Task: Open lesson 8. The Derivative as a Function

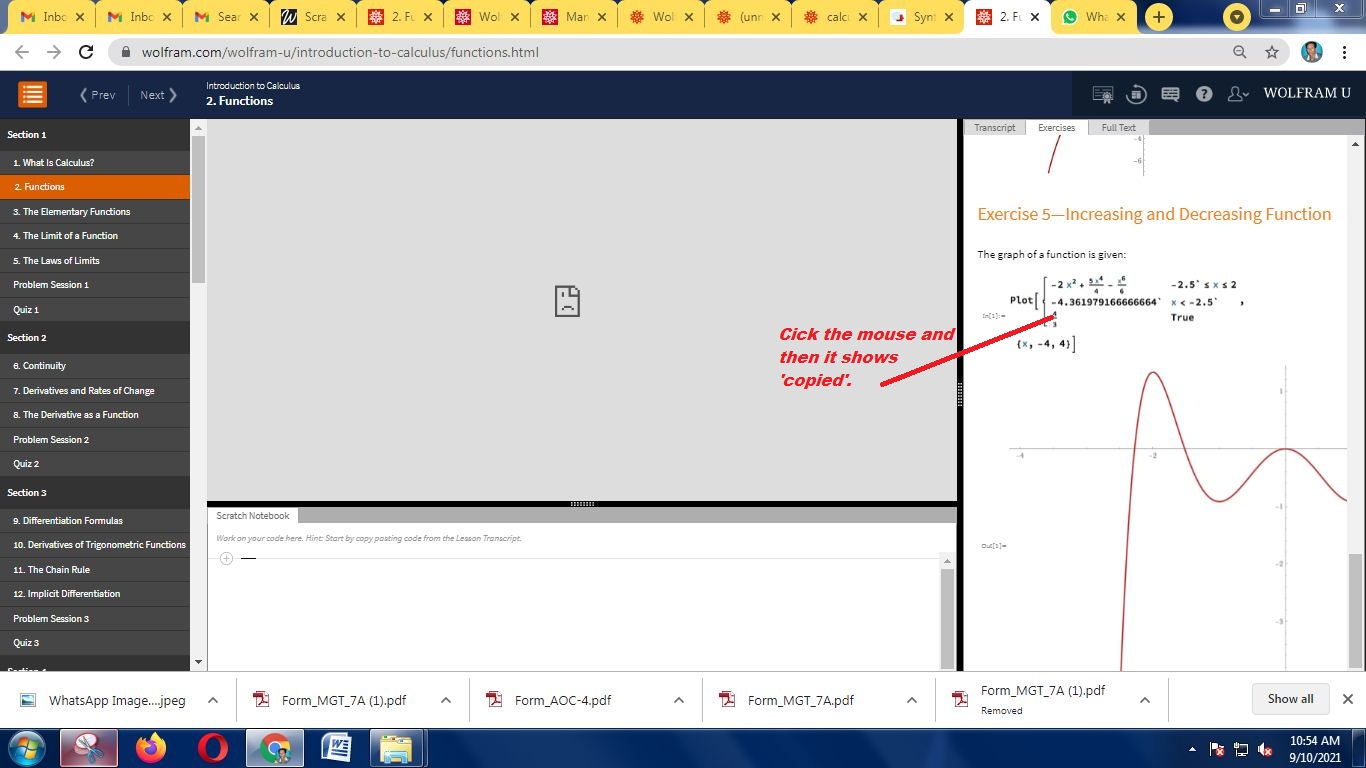Action: coord(95,415)
